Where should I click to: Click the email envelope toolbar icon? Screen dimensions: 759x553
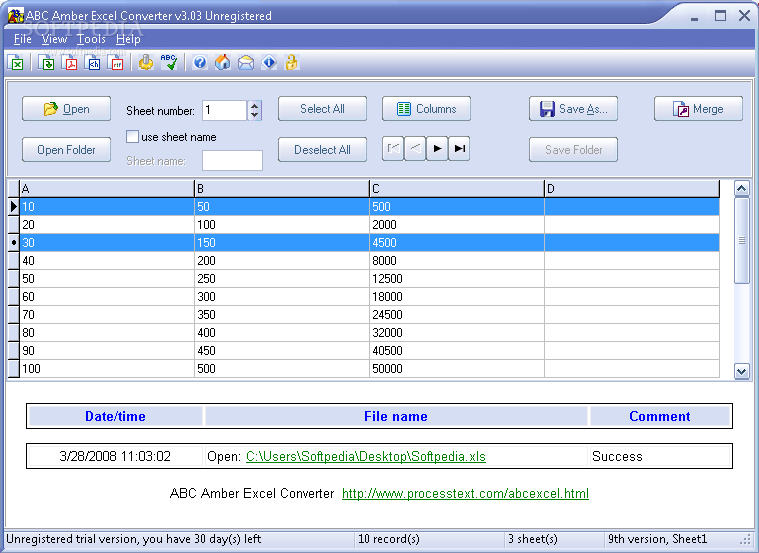(x=246, y=62)
